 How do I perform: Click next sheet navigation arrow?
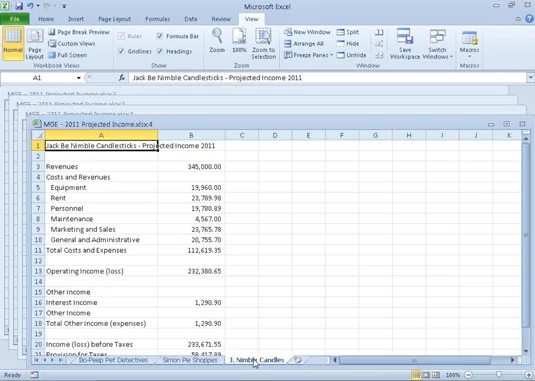[x=52, y=360]
